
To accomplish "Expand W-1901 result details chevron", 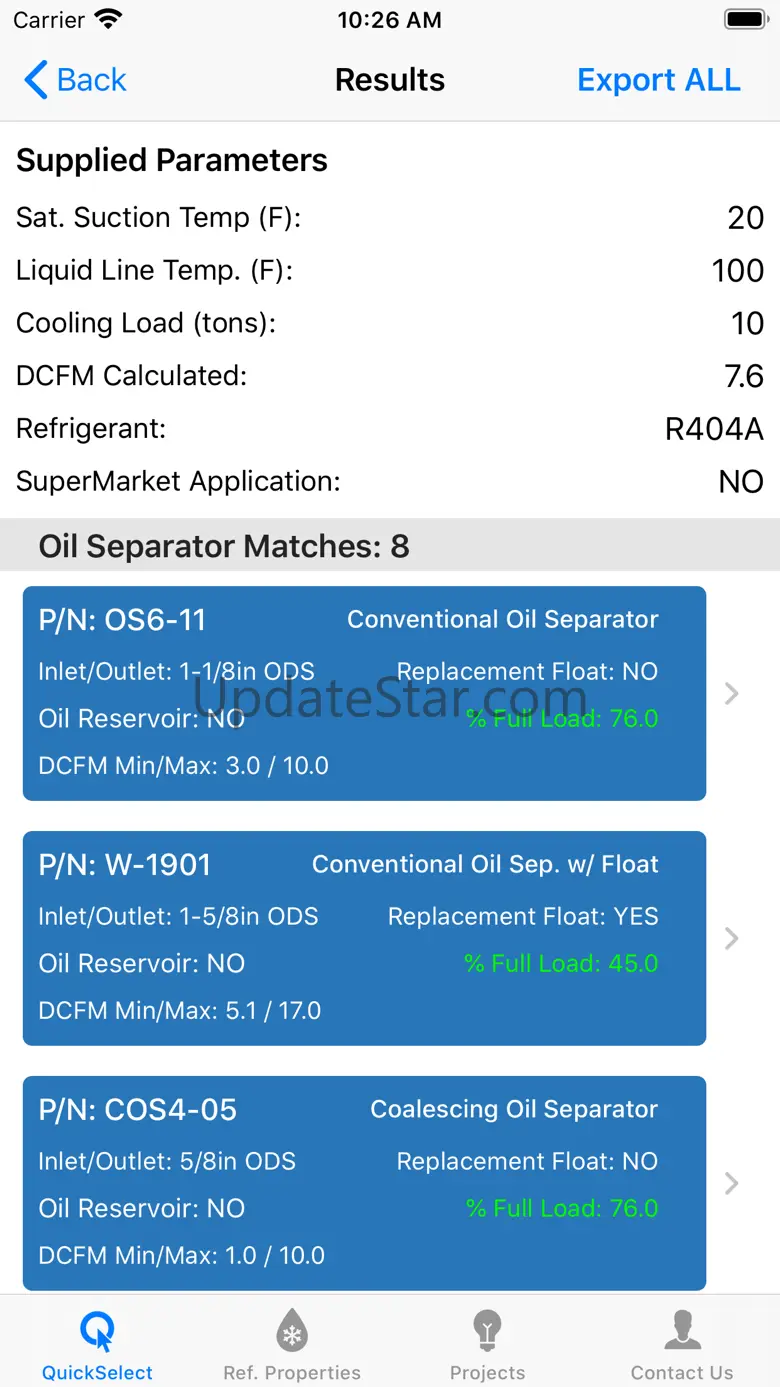I will click(732, 938).
